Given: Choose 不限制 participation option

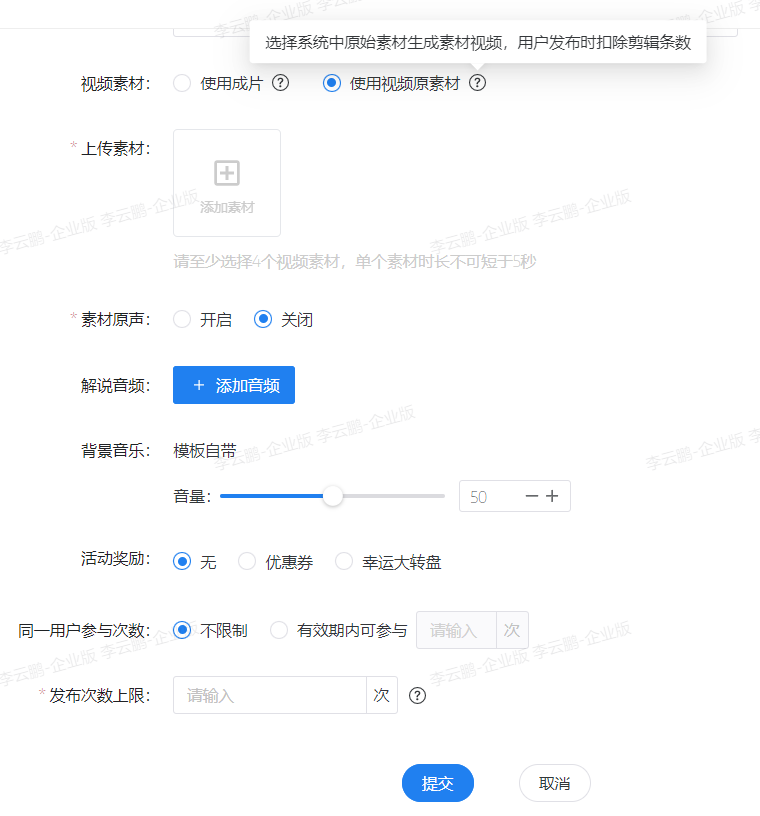Looking at the screenshot, I should [x=182, y=630].
